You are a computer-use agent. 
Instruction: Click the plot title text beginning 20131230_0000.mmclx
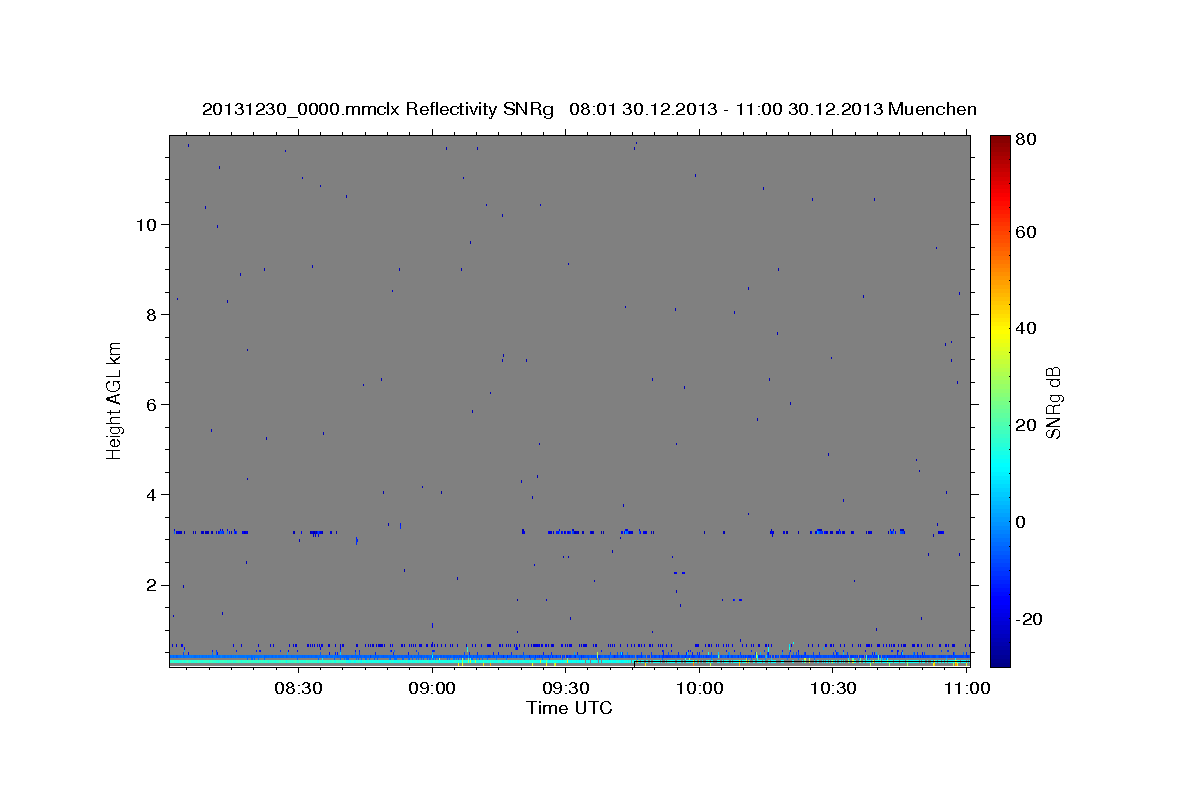pyautogui.click(x=589, y=109)
